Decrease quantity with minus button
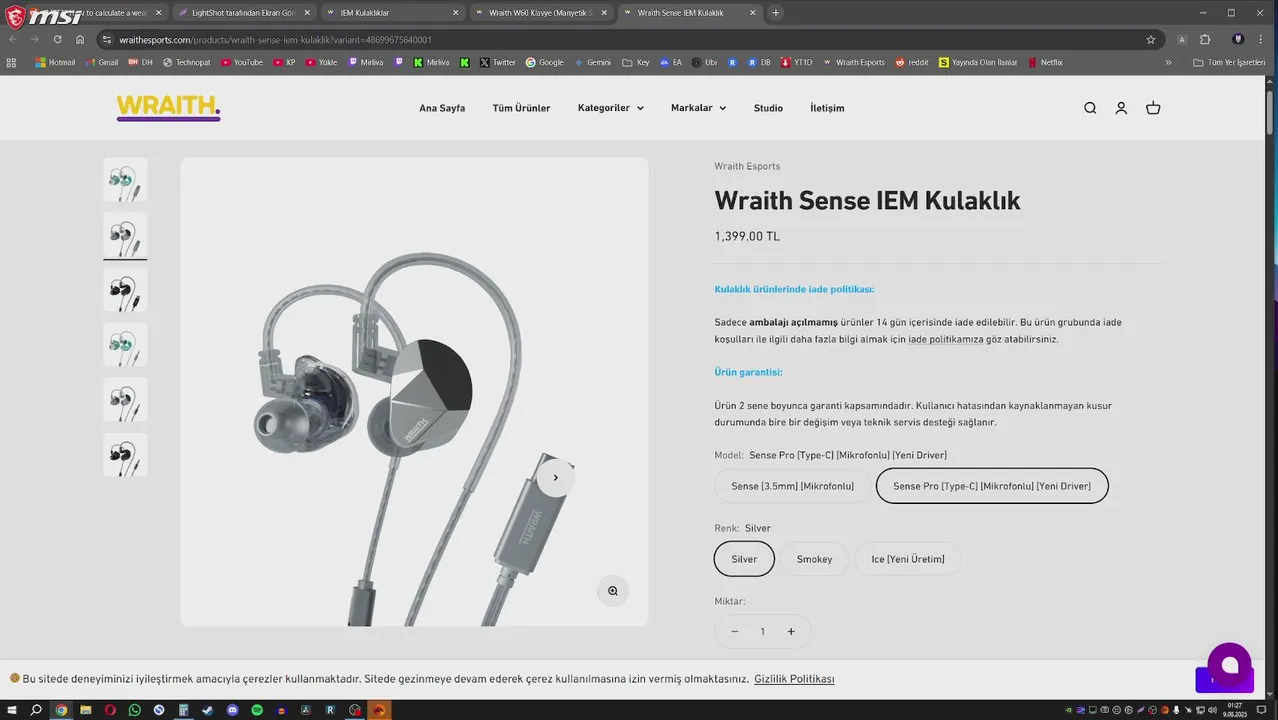Viewport: 1278px width, 720px height. tap(734, 631)
